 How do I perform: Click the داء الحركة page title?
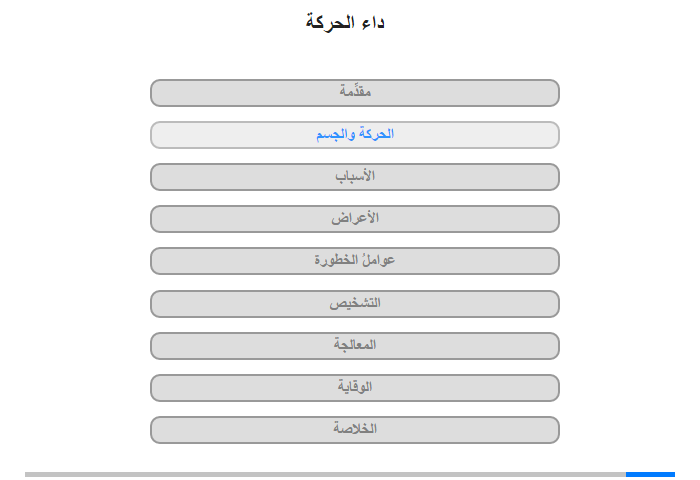pyautogui.click(x=345, y=22)
